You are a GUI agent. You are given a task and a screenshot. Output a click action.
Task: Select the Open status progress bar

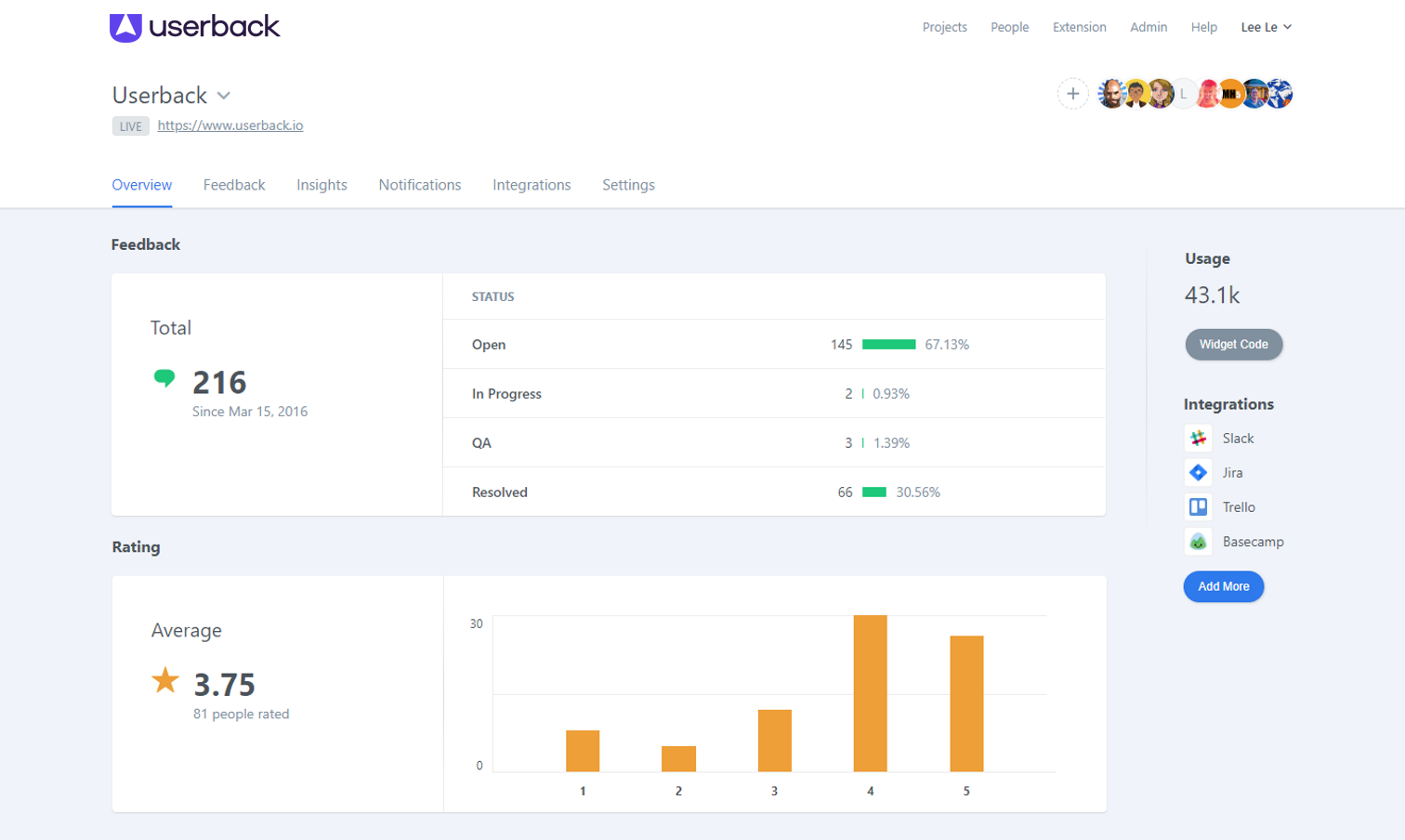888,345
